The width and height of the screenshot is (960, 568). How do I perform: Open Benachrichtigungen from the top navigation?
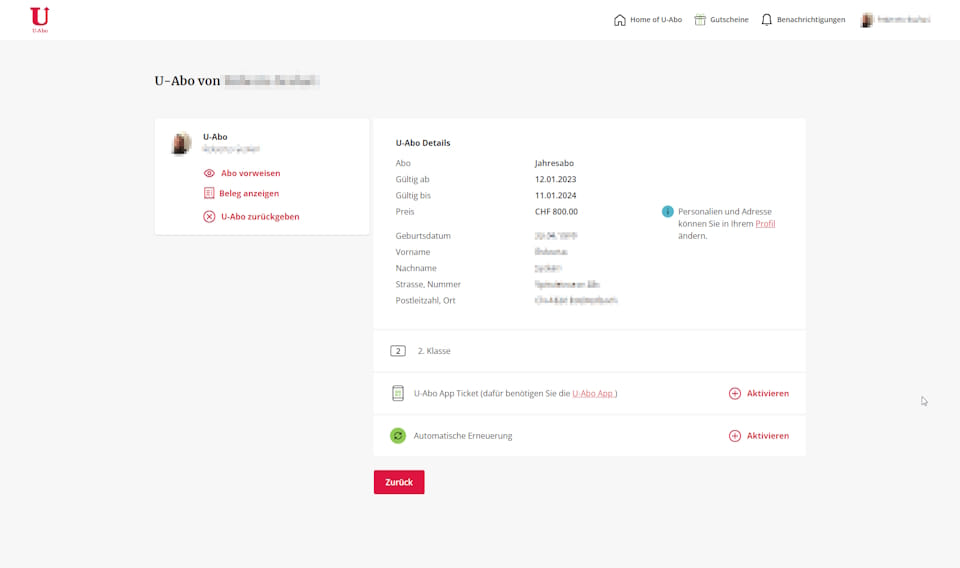[x=810, y=20]
